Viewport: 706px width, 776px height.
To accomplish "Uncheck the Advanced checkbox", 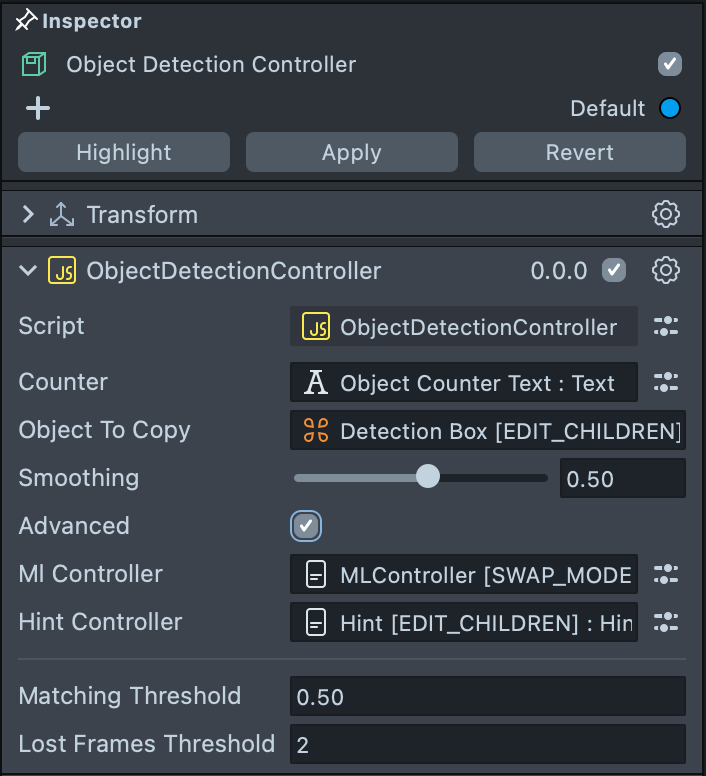I will click(x=306, y=526).
